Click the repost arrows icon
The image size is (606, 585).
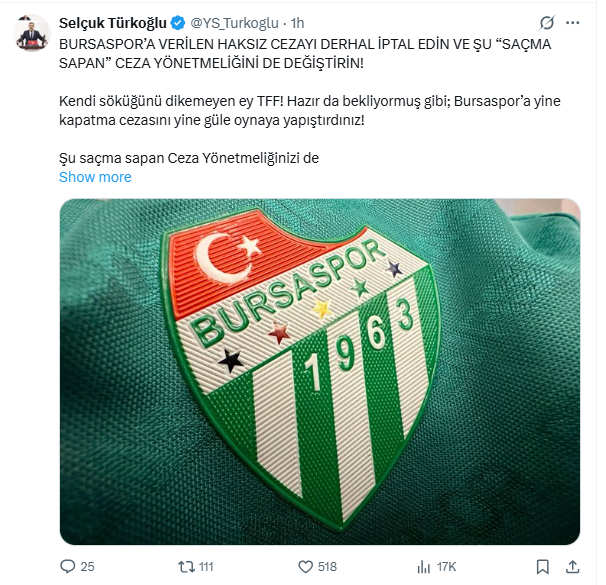[x=186, y=567]
